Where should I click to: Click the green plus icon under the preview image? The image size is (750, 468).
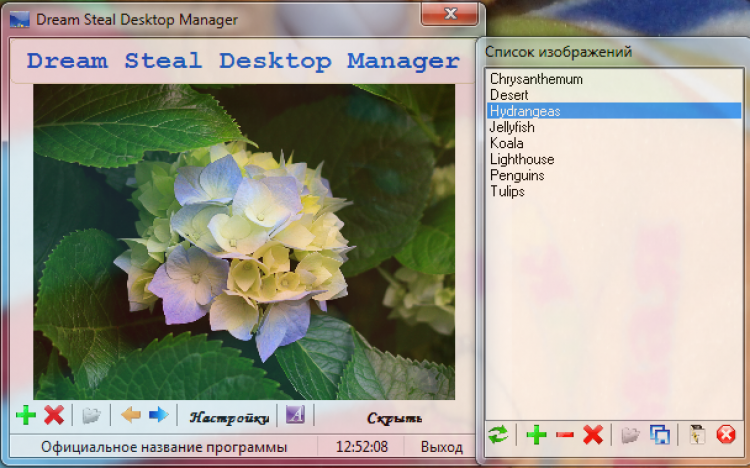pos(25,415)
